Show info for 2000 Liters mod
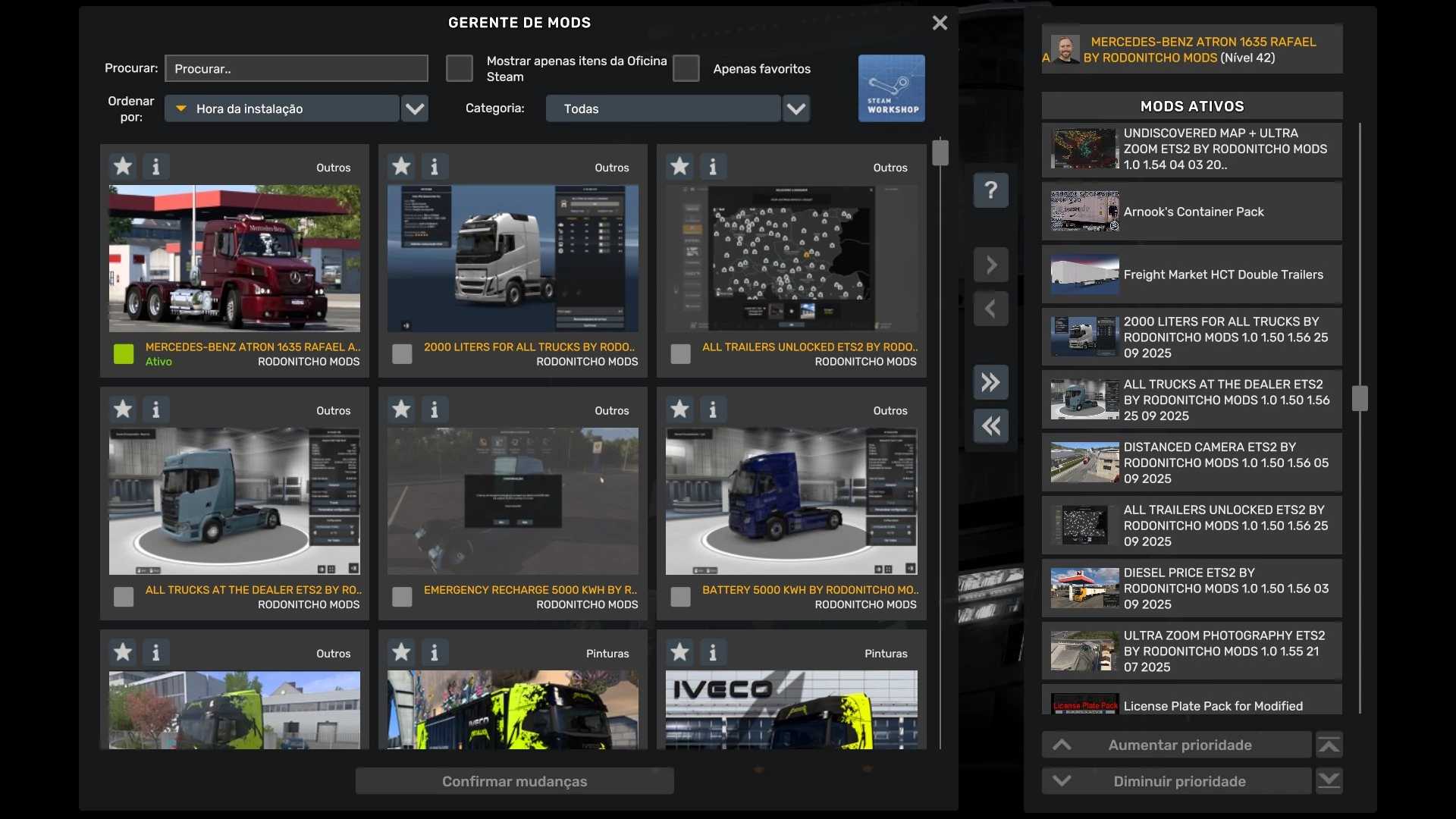 pyautogui.click(x=435, y=166)
